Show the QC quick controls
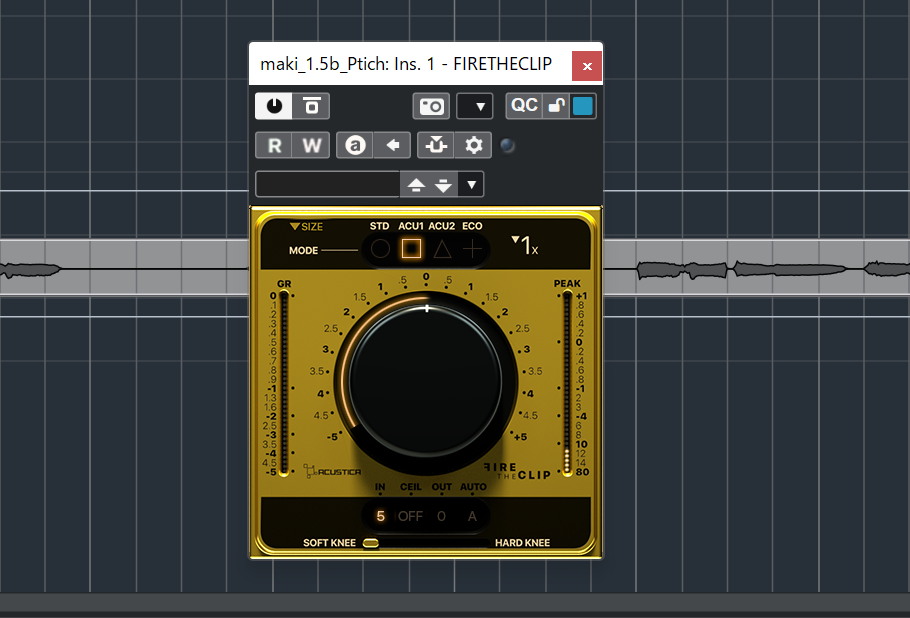 point(524,106)
